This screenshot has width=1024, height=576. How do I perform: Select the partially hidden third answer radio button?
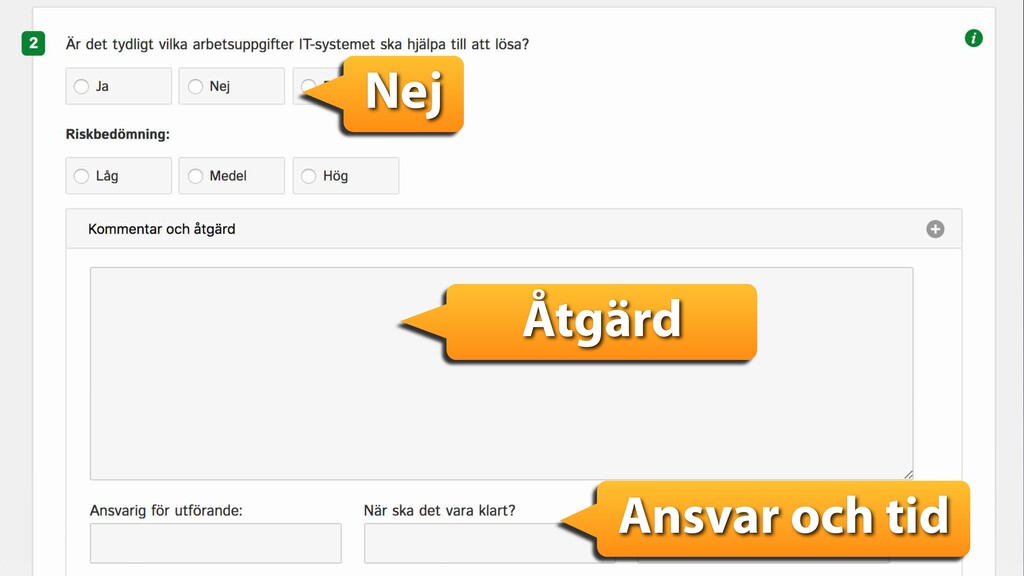(308, 86)
